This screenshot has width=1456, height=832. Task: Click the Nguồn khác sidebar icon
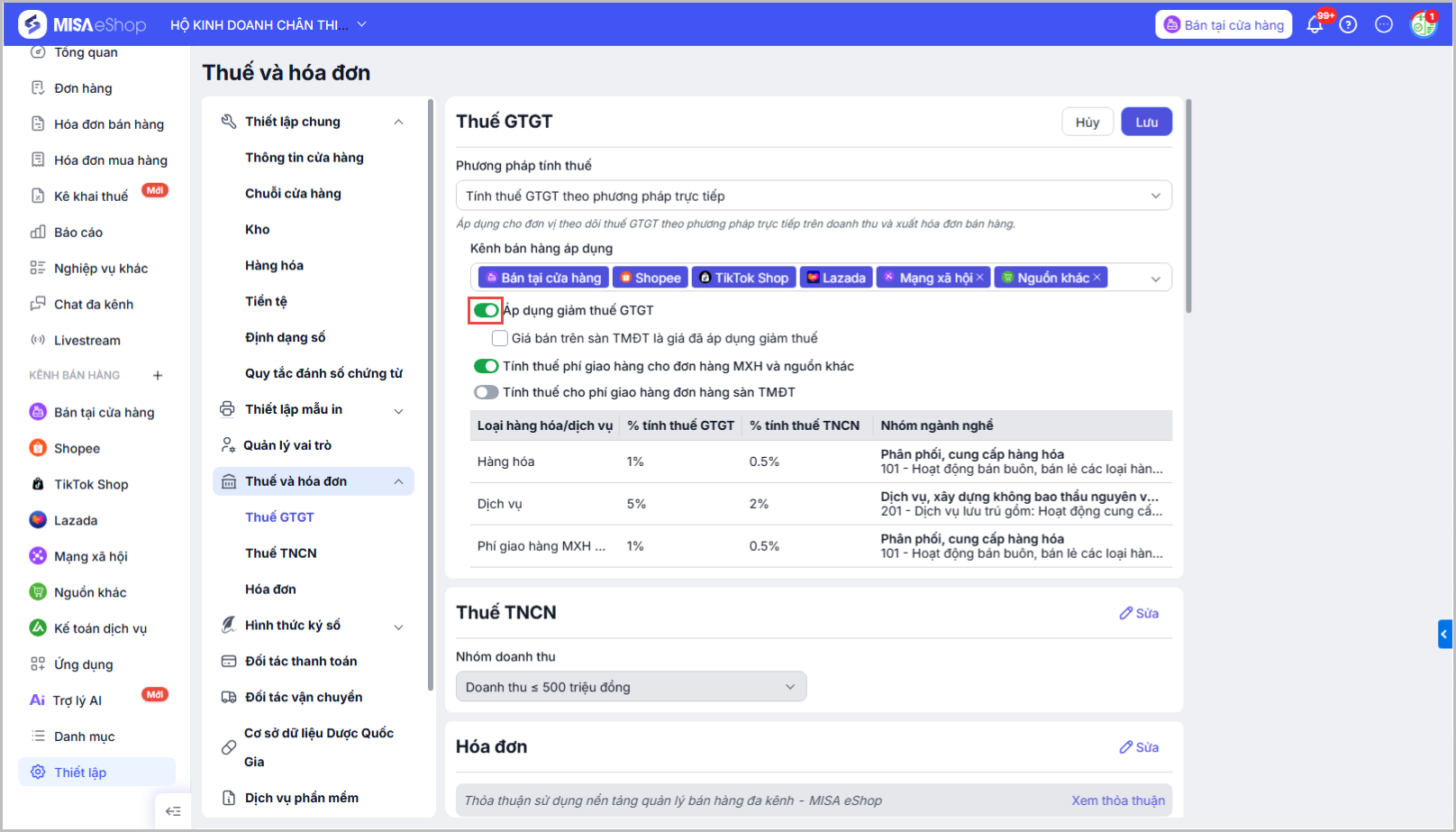tap(38, 592)
